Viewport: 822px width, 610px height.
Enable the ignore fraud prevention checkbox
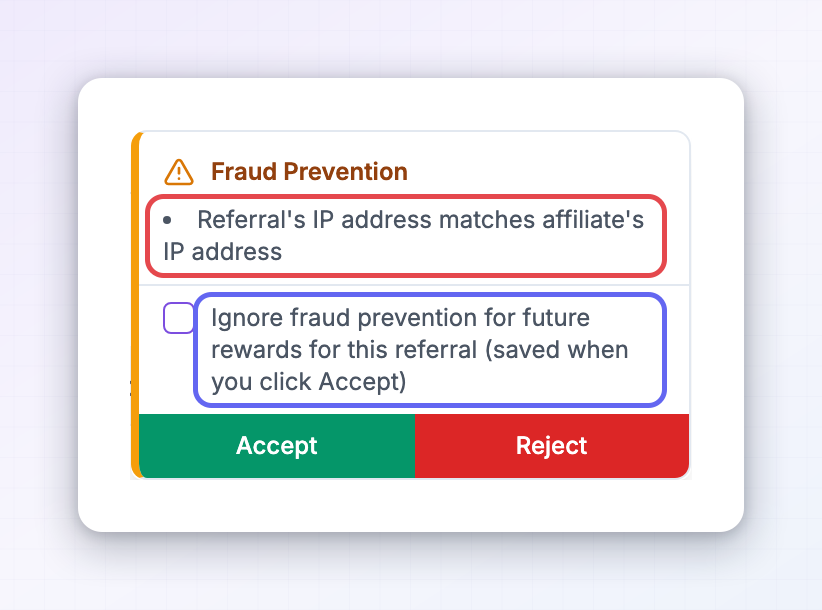point(179,318)
